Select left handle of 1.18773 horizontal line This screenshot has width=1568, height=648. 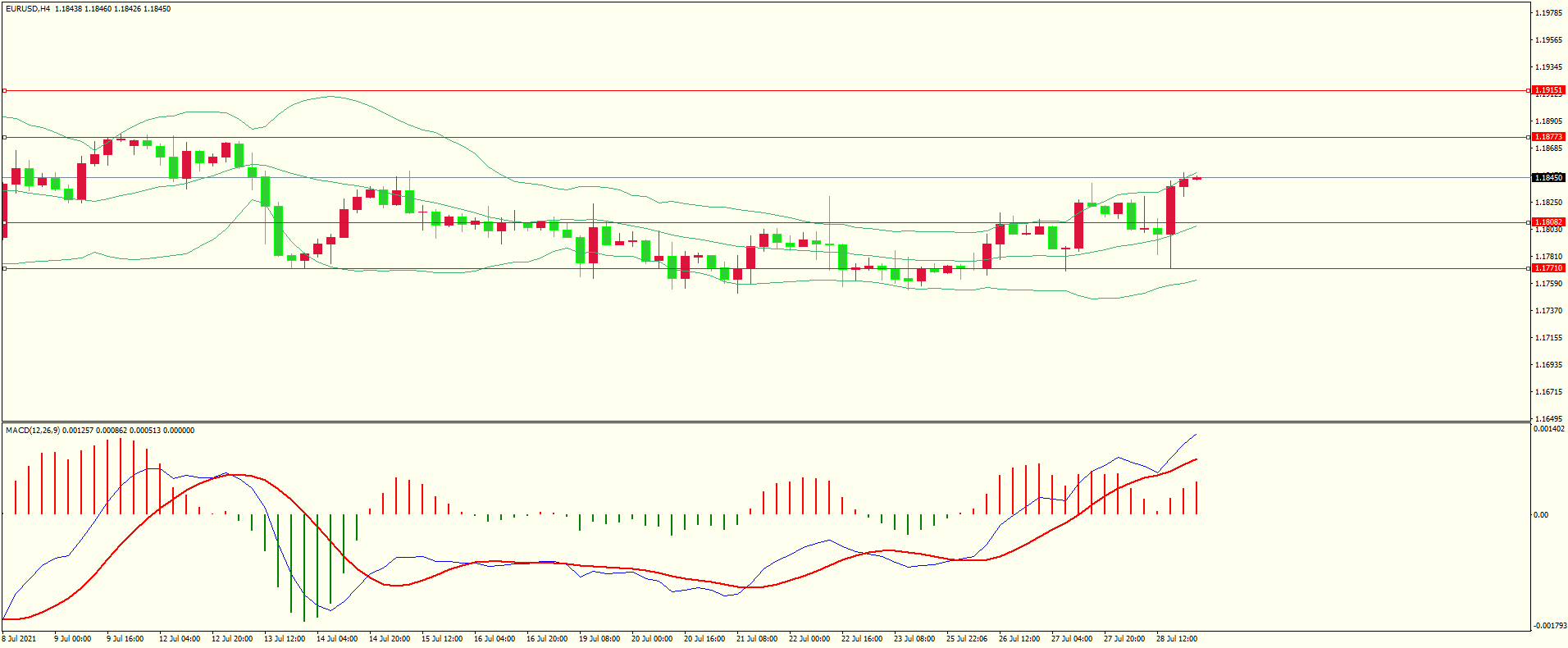pyautogui.click(x=4, y=137)
